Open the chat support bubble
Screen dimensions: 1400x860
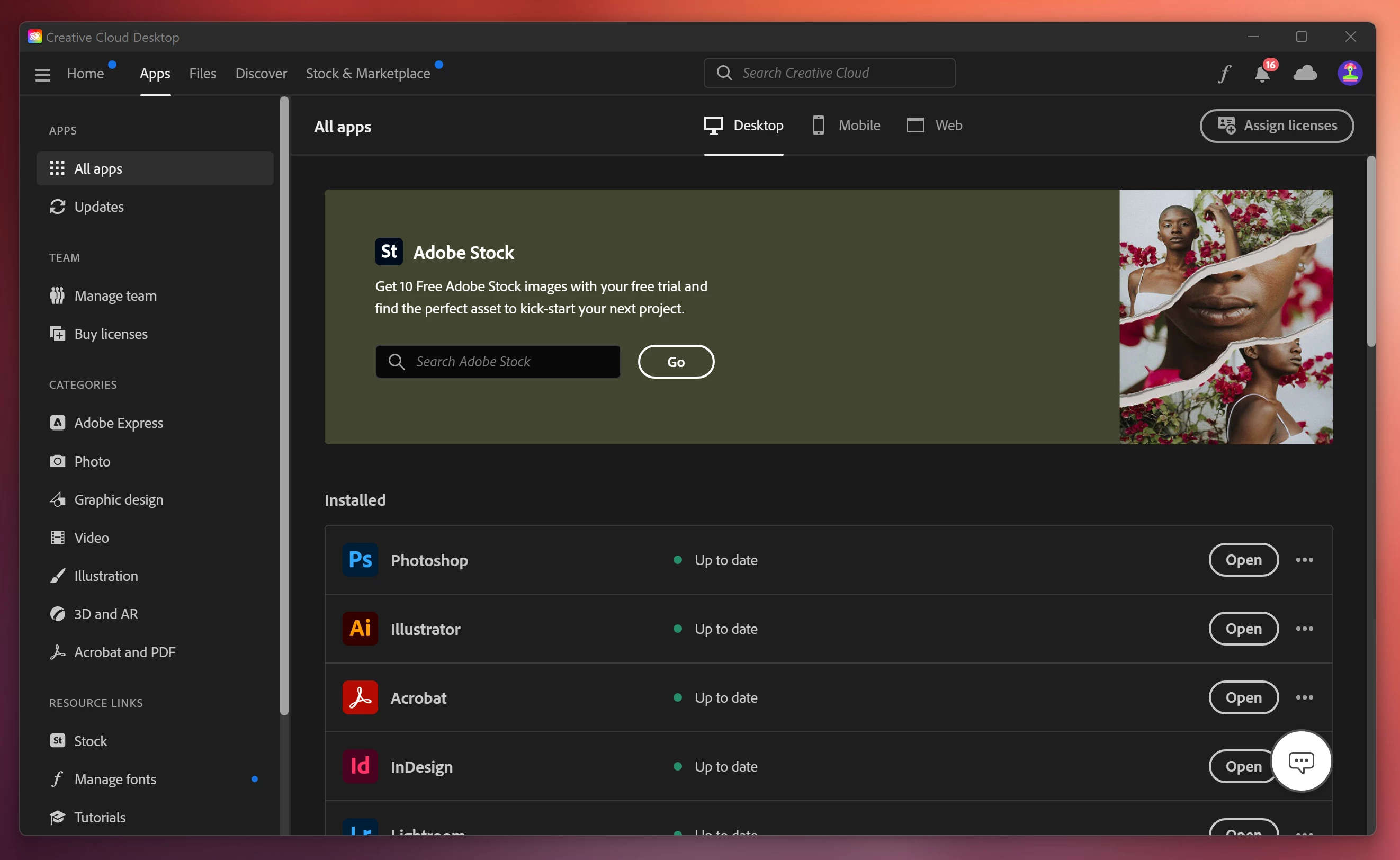pos(1301,761)
